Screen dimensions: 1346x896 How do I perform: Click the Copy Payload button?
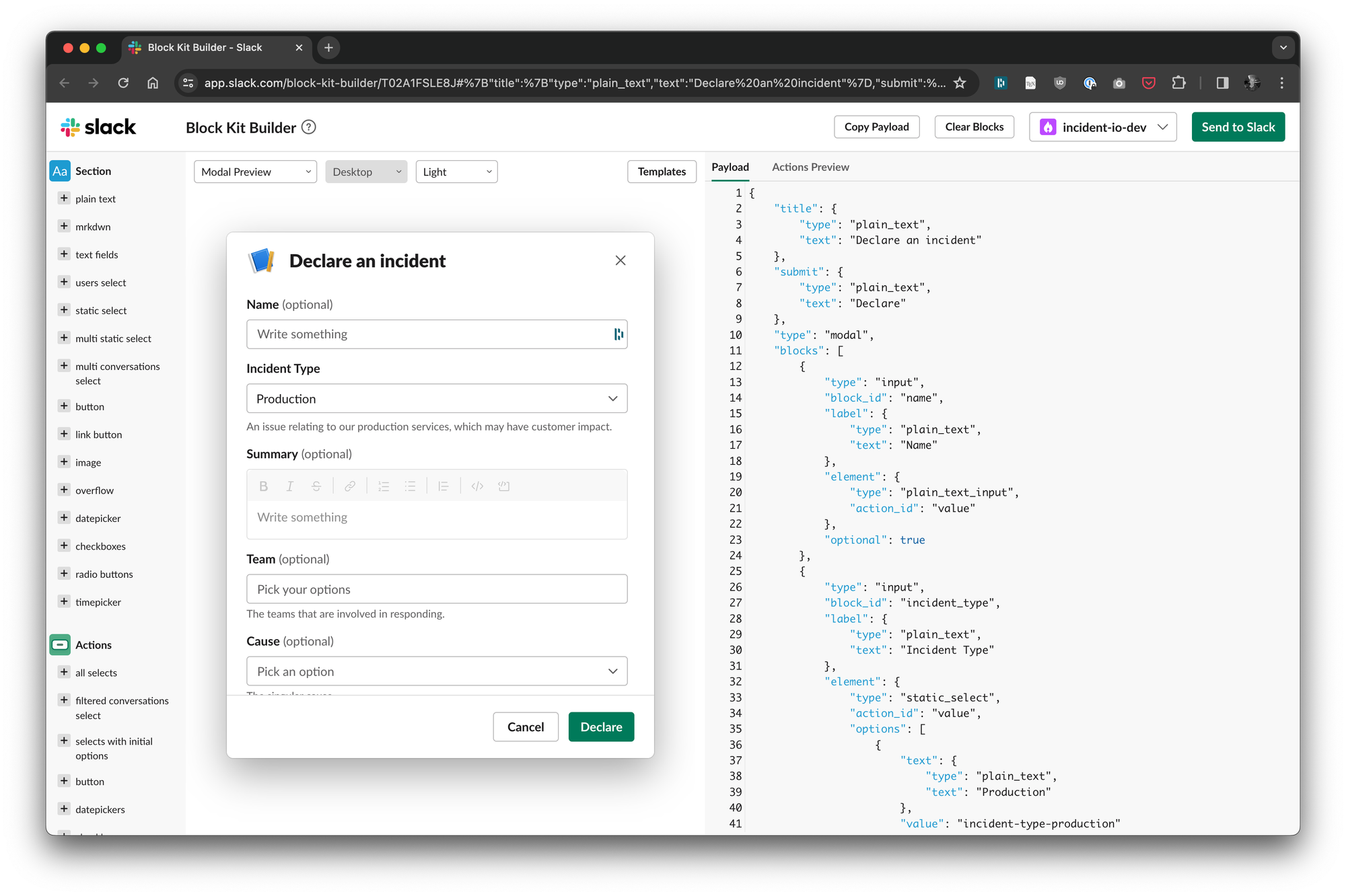pyautogui.click(x=876, y=127)
